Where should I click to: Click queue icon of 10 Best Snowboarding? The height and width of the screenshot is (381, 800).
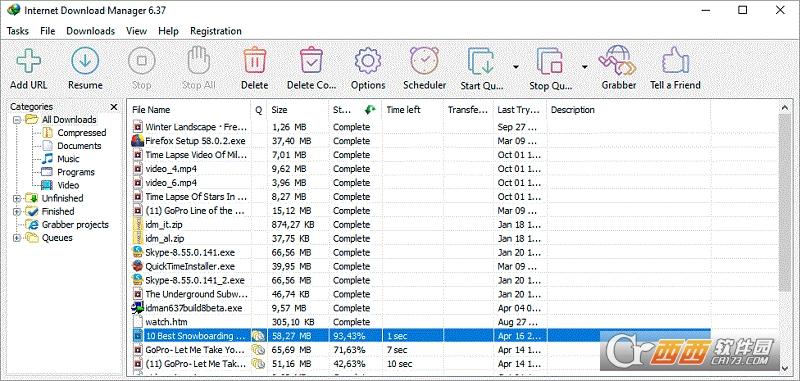258,336
